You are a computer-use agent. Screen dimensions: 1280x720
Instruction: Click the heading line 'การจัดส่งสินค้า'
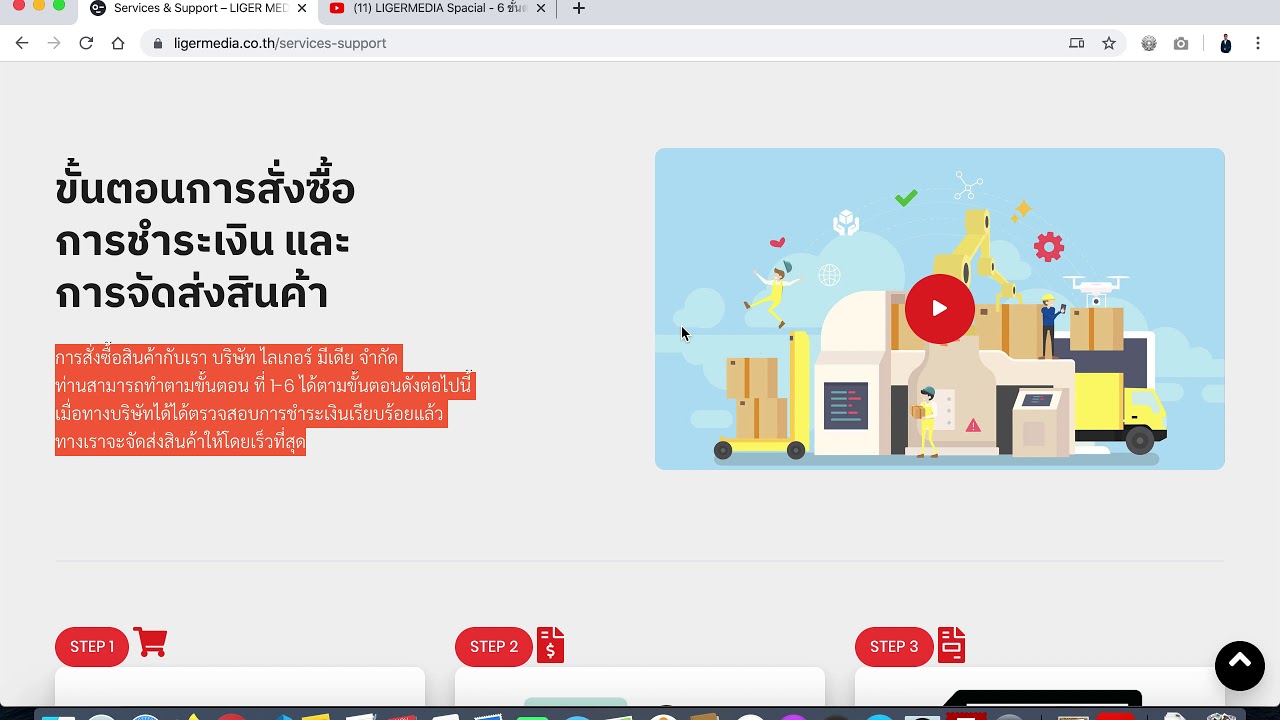point(192,293)
